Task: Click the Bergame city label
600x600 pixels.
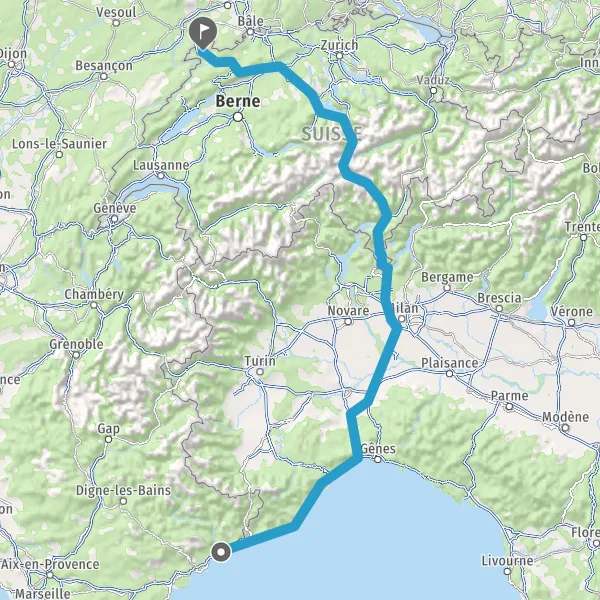Action: pyautogui.click(x=447, y=277)
